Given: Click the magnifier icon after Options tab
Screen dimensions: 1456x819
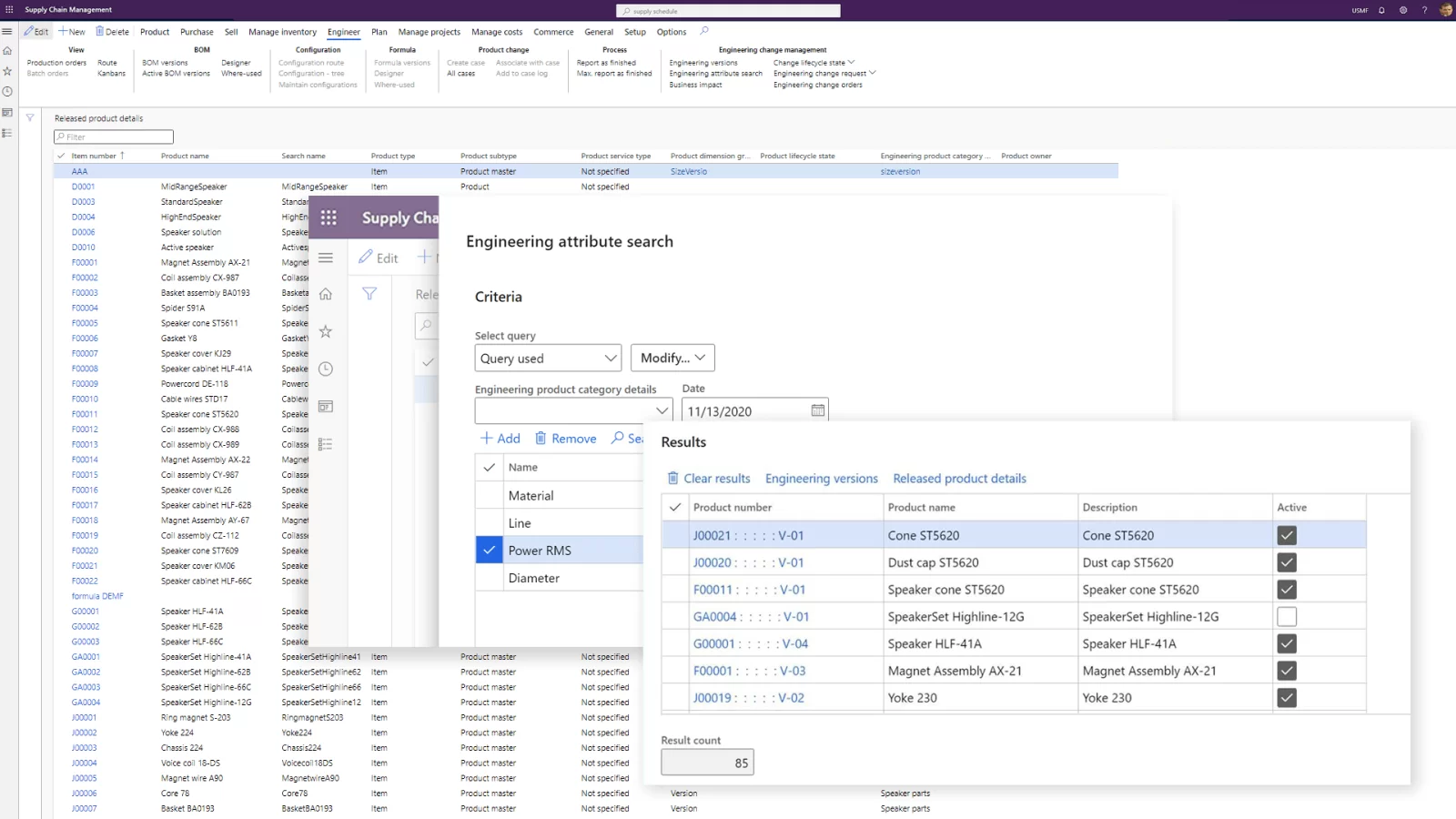Looking at the screenshot, I should click(704, 31).
